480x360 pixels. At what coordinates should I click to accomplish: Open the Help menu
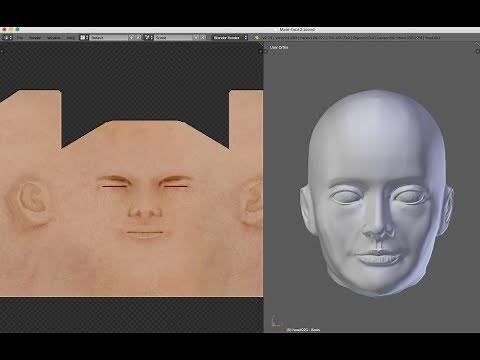click(x=71, y=38)
